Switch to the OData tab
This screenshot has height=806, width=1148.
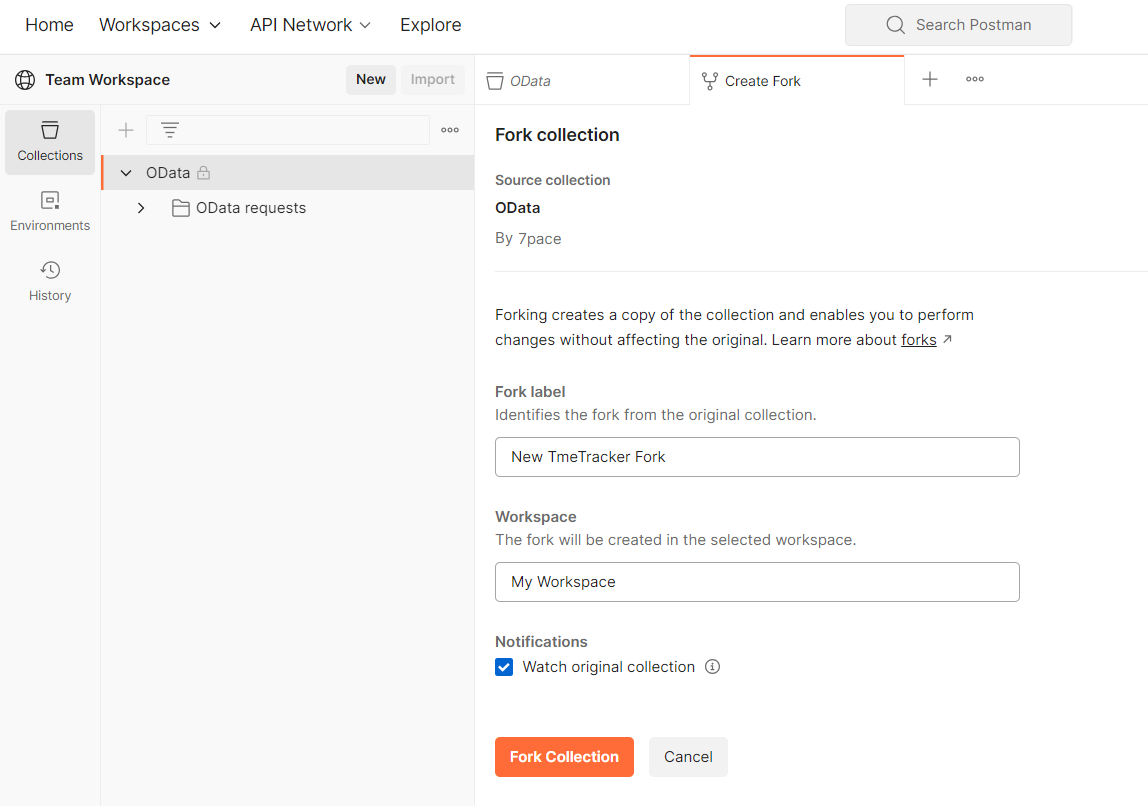pos(582,81)
